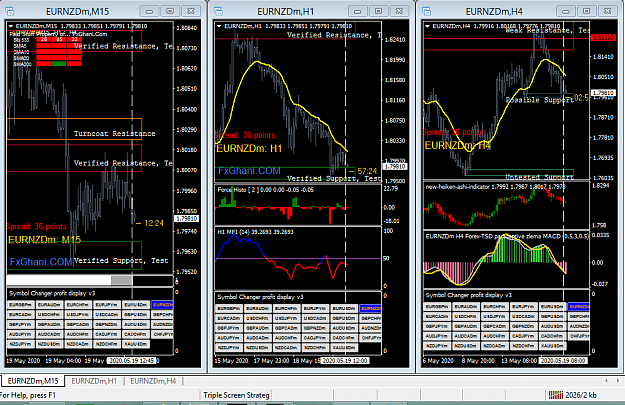Image resolution: width=625 pixels, height=405 pixels.
Task: Click the chart icon of the EURNZDm,H1 window
Action: pos(218,11)
